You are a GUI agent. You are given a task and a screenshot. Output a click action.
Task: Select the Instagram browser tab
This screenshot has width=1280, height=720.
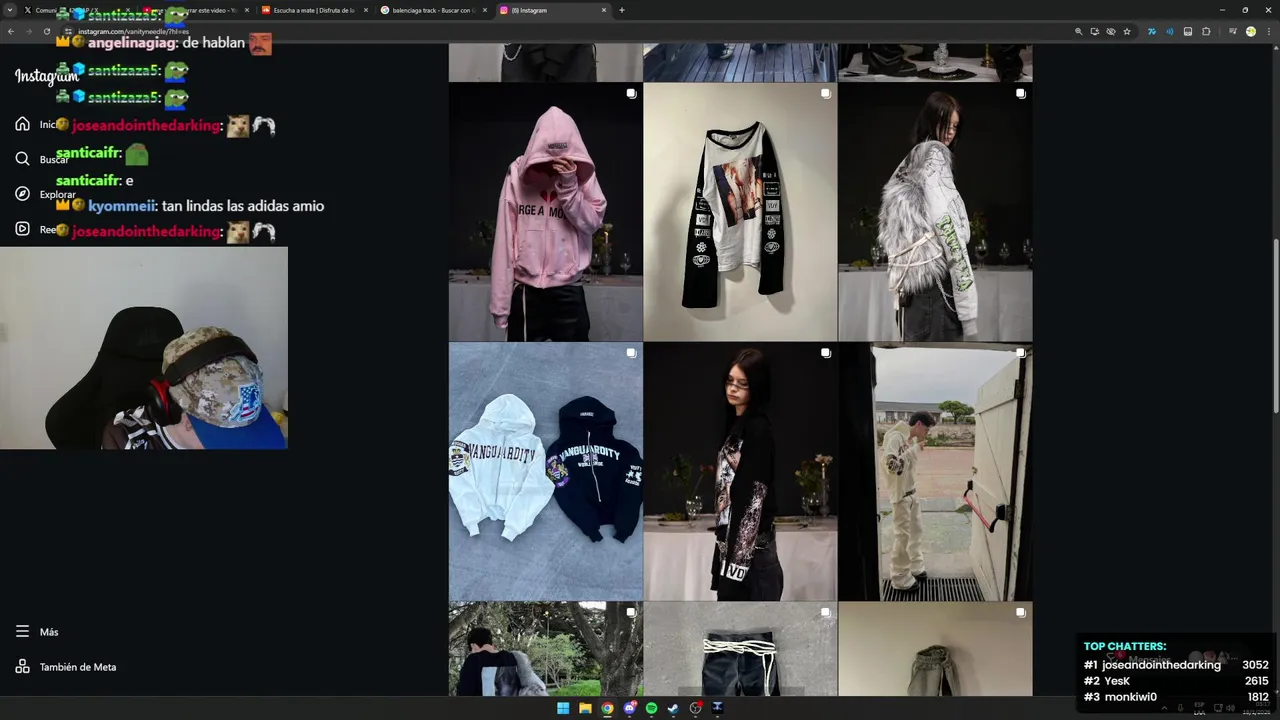tap(553, 10)
